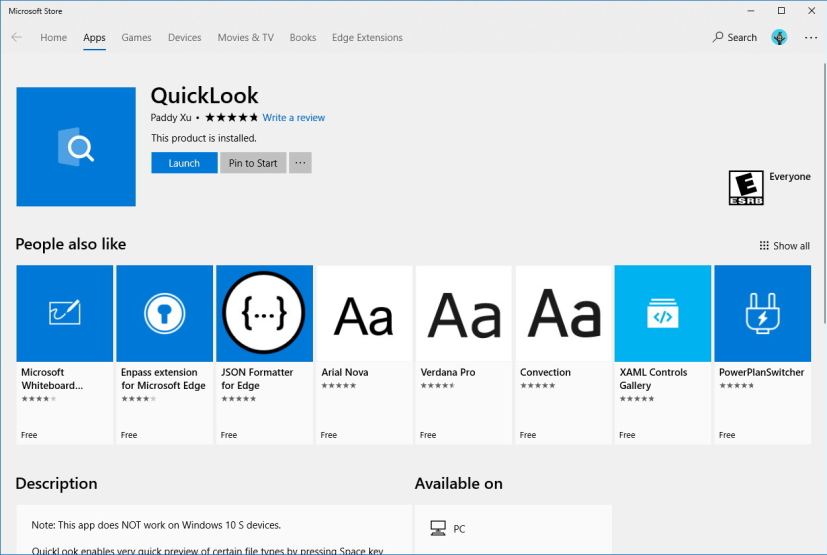Click the PowerPlanSwitcher title

(762, 372)
